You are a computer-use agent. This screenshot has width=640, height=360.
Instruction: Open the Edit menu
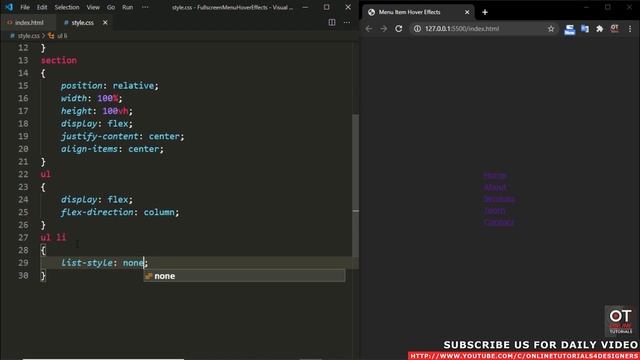click(x=42, y=7)
